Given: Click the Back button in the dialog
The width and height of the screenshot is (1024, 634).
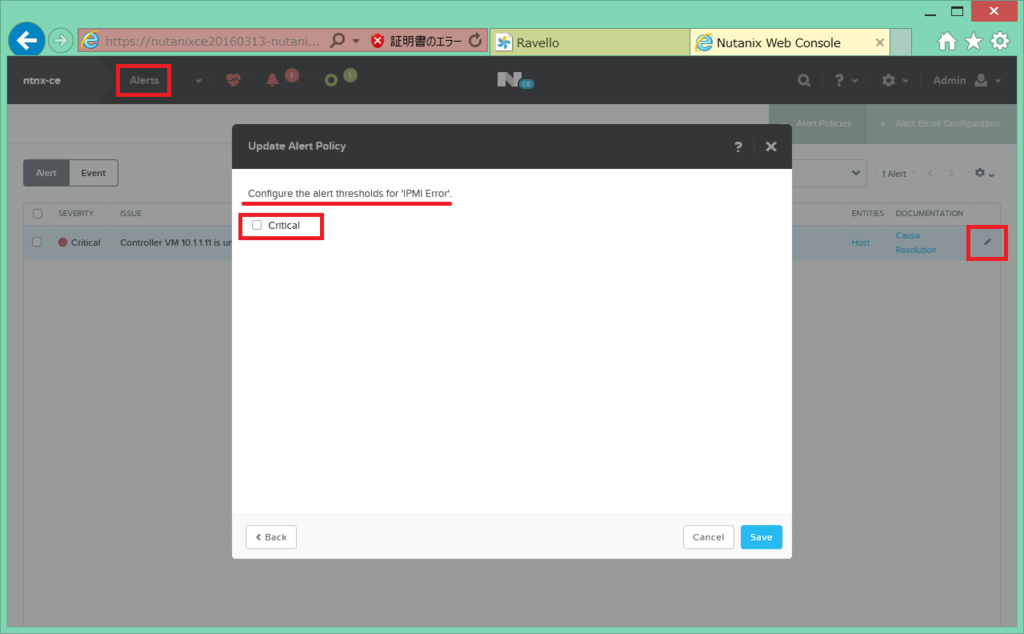Looking at the screenshot, I should click(271, 537).
